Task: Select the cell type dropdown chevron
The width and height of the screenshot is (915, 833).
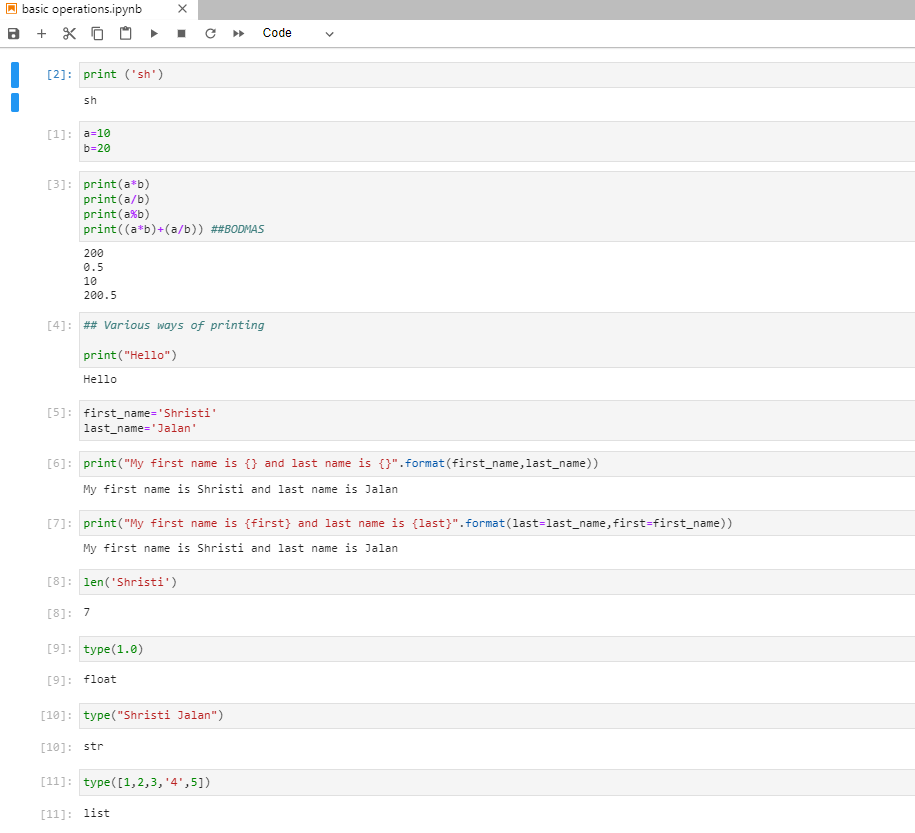Action: coord(330,33)
